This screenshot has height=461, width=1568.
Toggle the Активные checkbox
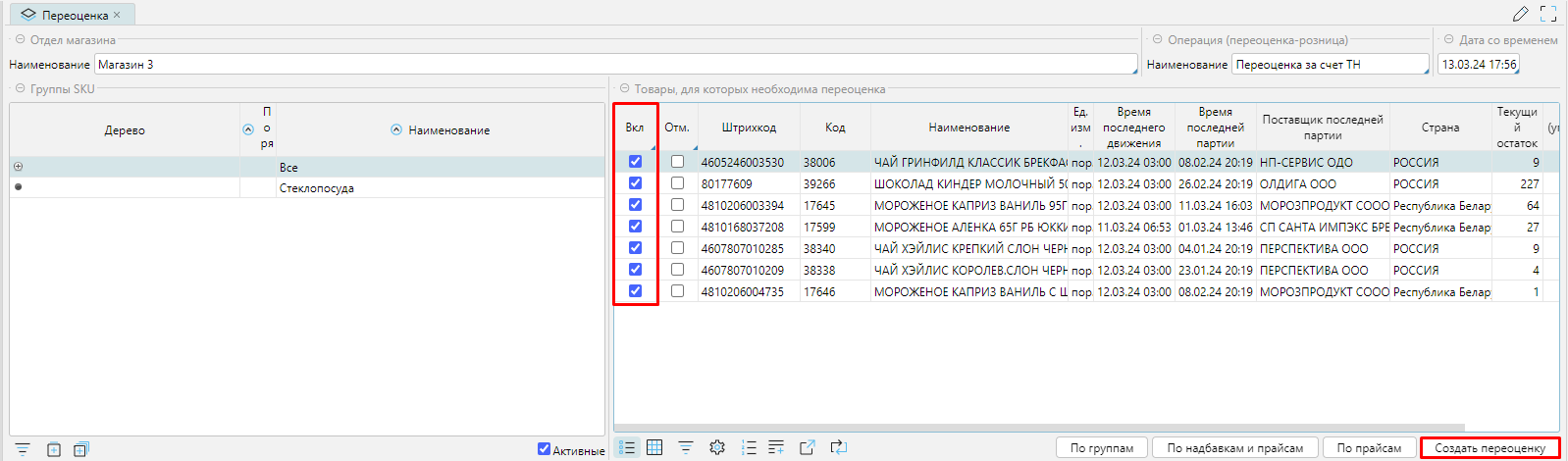pyautogui.click(x=544, y=449)
